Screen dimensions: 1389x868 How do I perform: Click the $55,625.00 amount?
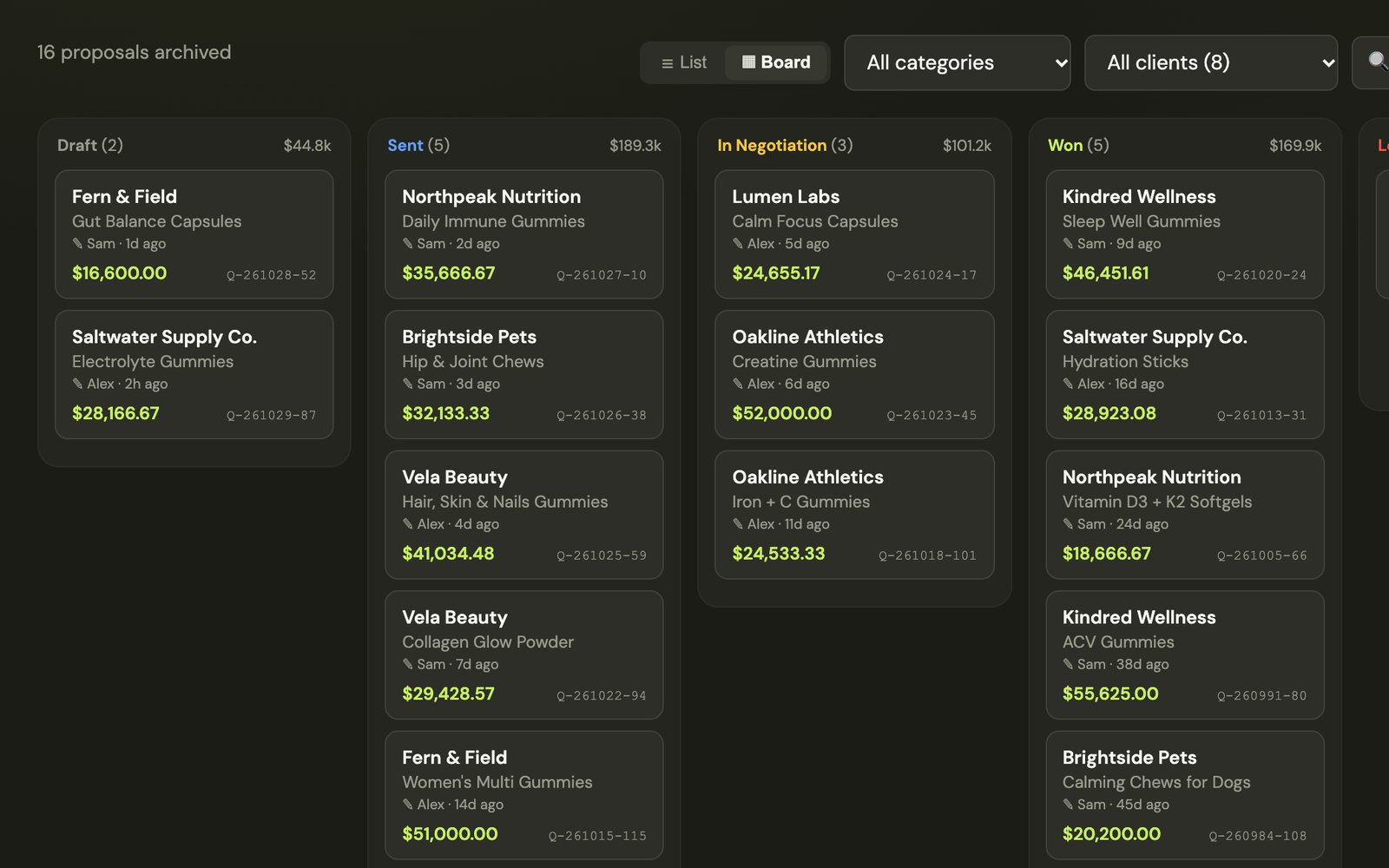1110,694
